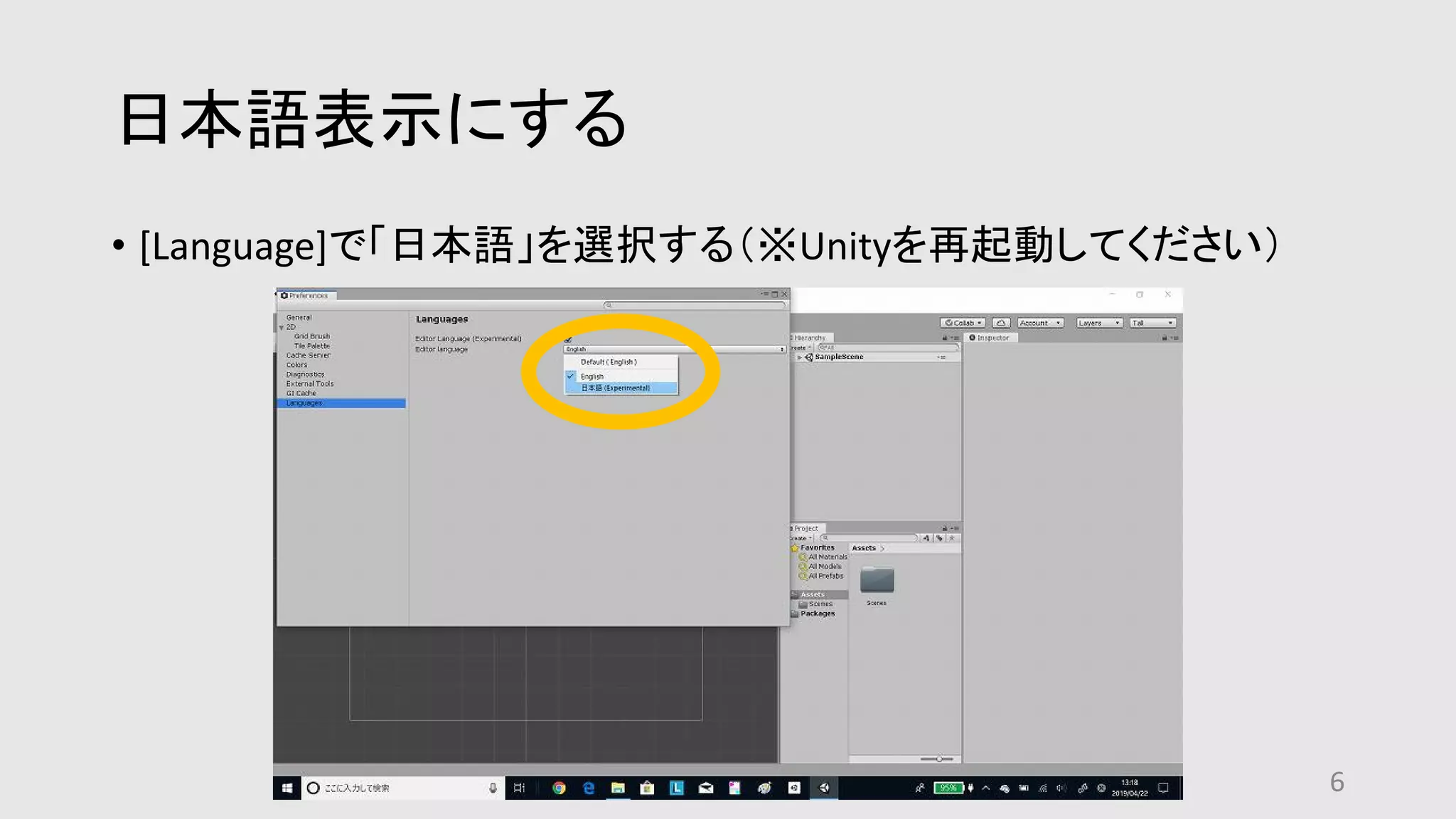
Task: Click the cloud Services button
Action: (1001, 323)
